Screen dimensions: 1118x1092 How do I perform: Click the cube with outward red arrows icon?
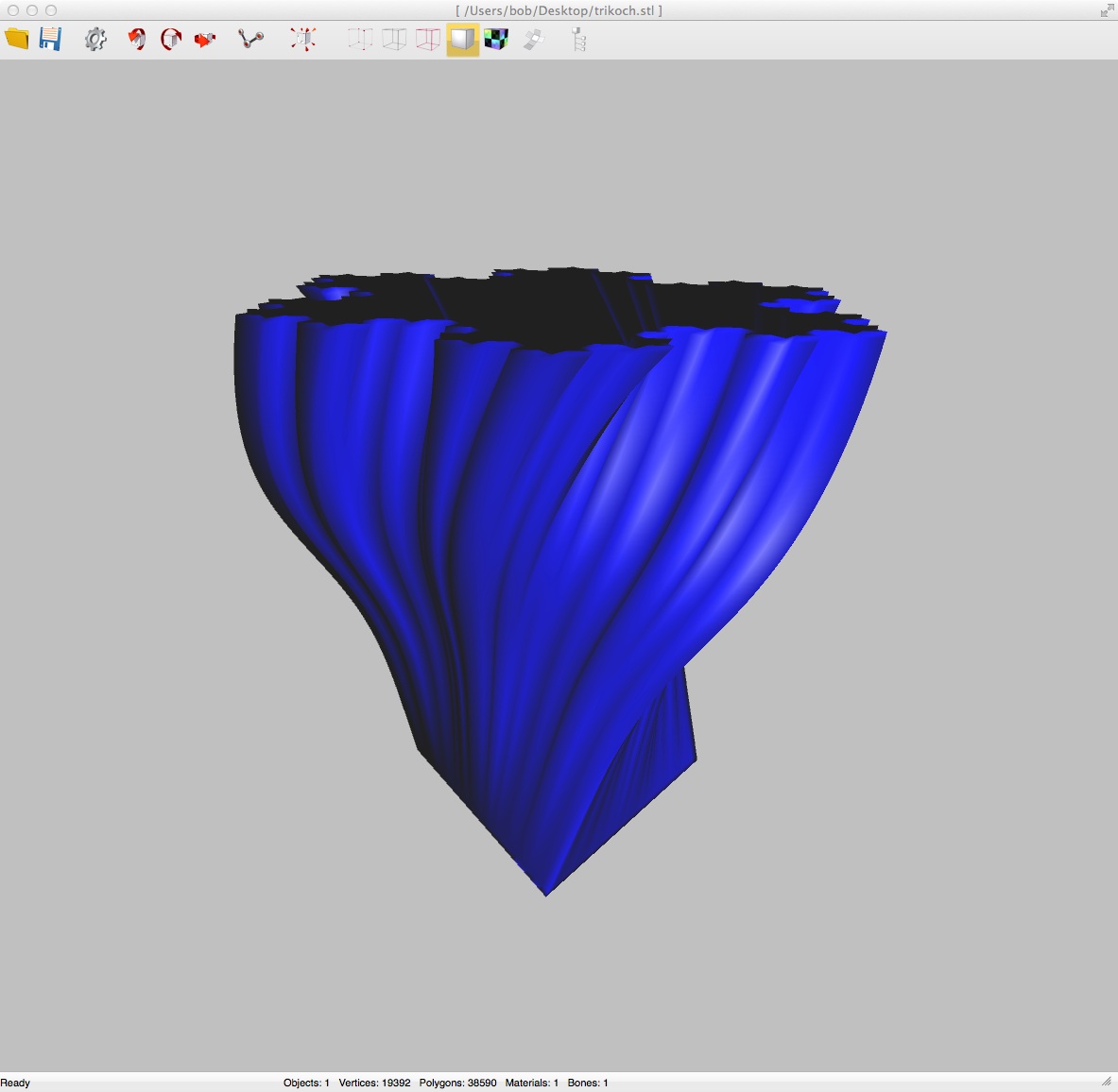click(x=303, y=39)
